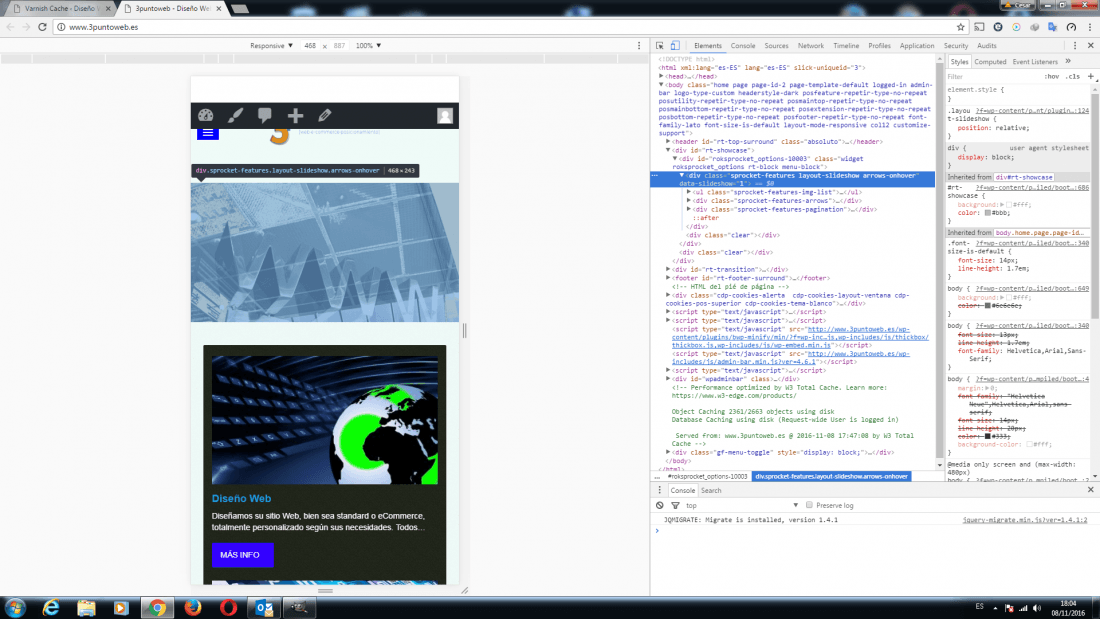Expand the head element node
This screenshot has width=1100, height=619.
[662, 76]
